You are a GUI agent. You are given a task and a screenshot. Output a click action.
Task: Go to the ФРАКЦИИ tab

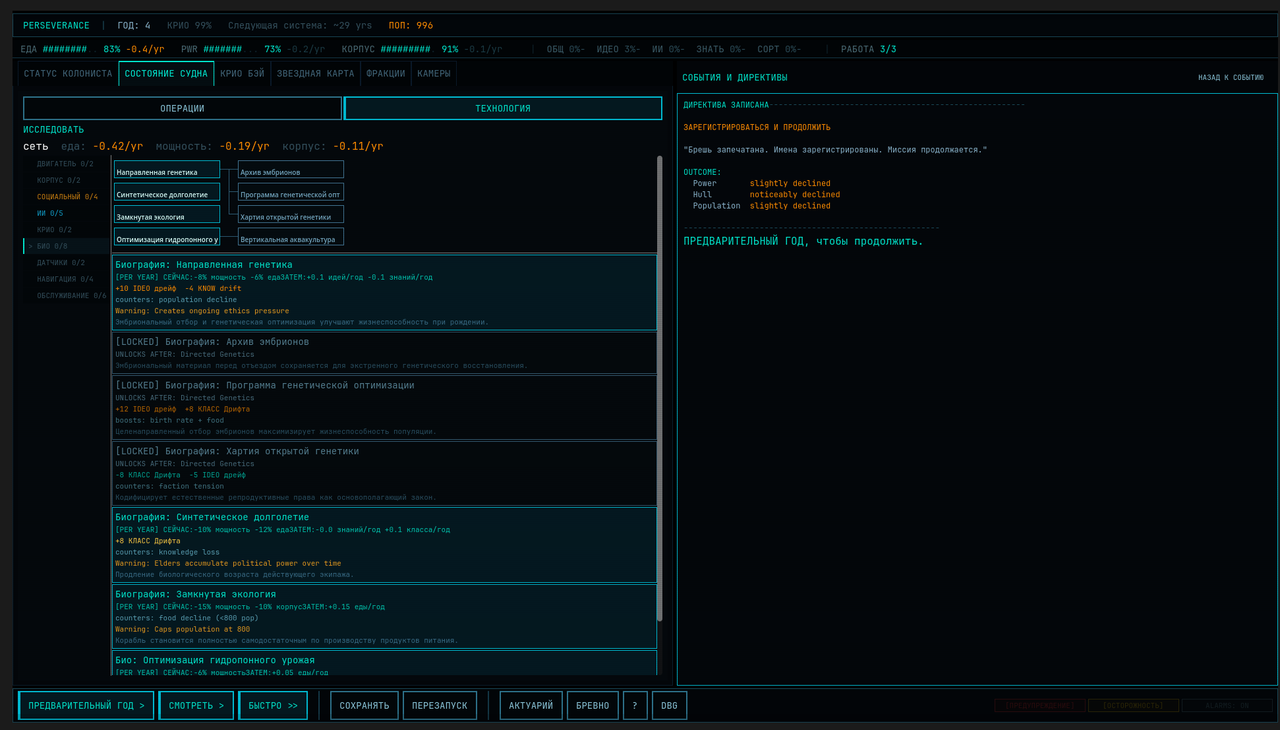coord(386,73)
